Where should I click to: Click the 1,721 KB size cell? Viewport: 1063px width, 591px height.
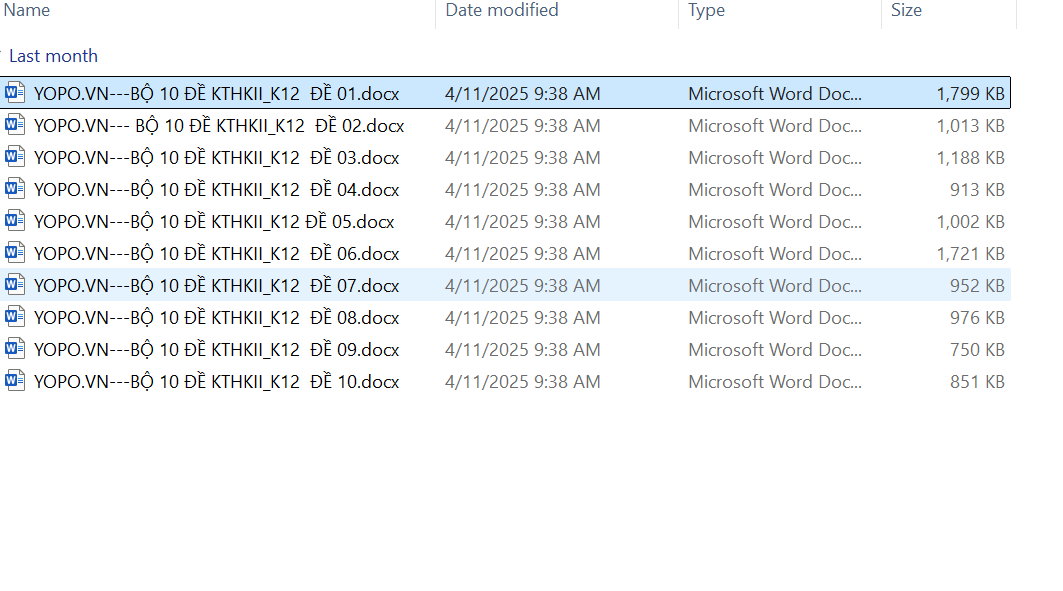(x=970, y=254)
